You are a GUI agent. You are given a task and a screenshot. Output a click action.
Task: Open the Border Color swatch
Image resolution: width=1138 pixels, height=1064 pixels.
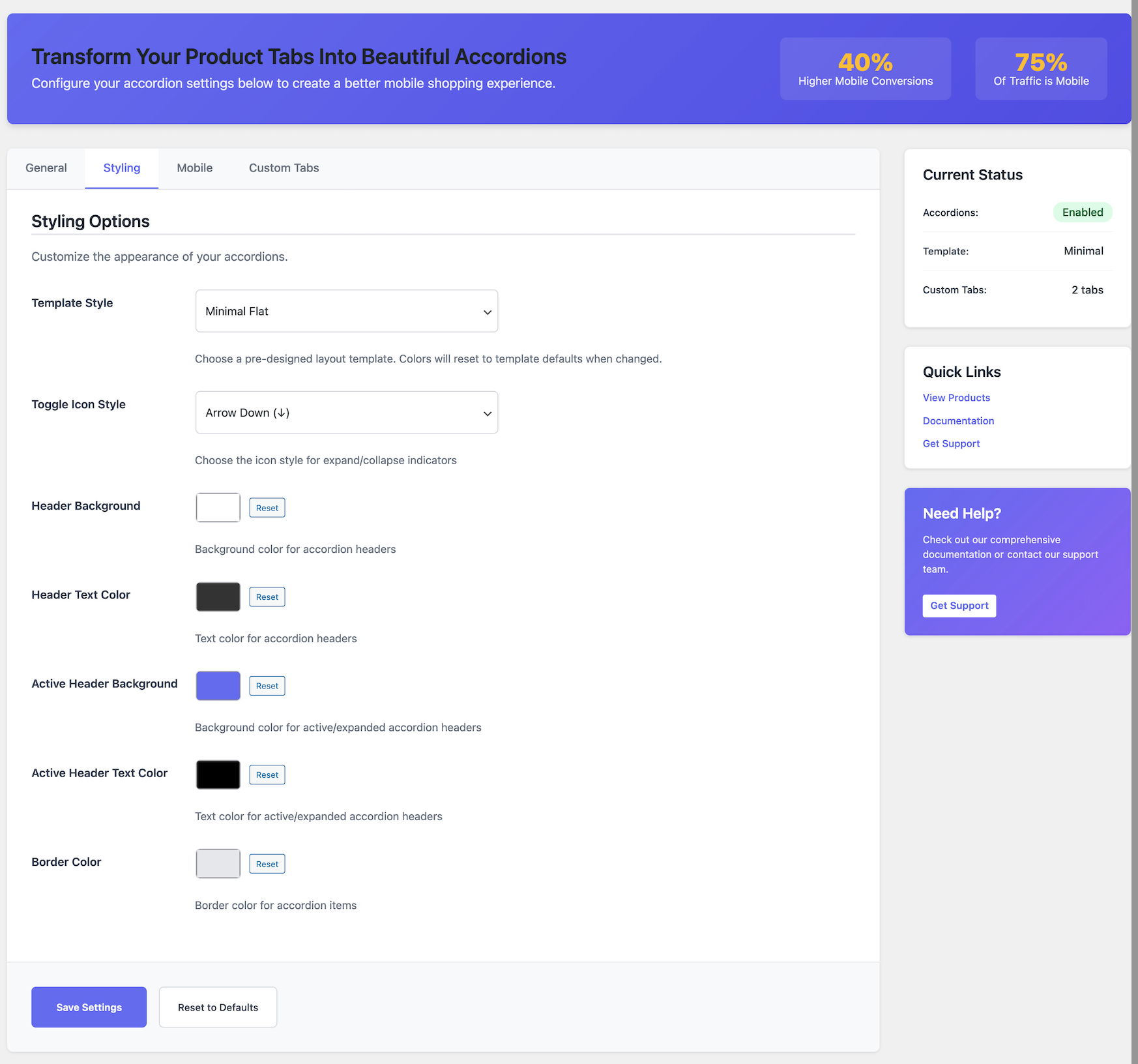218,864
